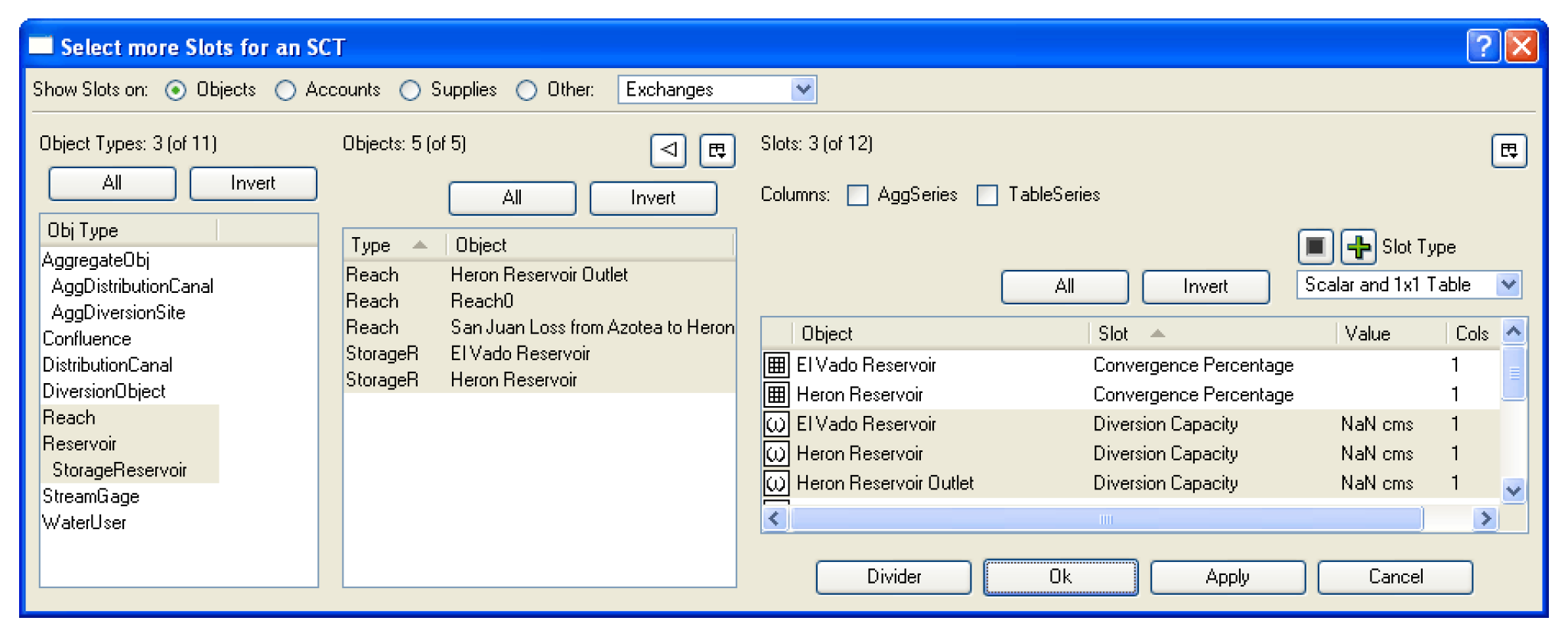Select Heron Reservoir in Objects list
The height and width of the screenshot is (637, 1568).
[539, 380]
